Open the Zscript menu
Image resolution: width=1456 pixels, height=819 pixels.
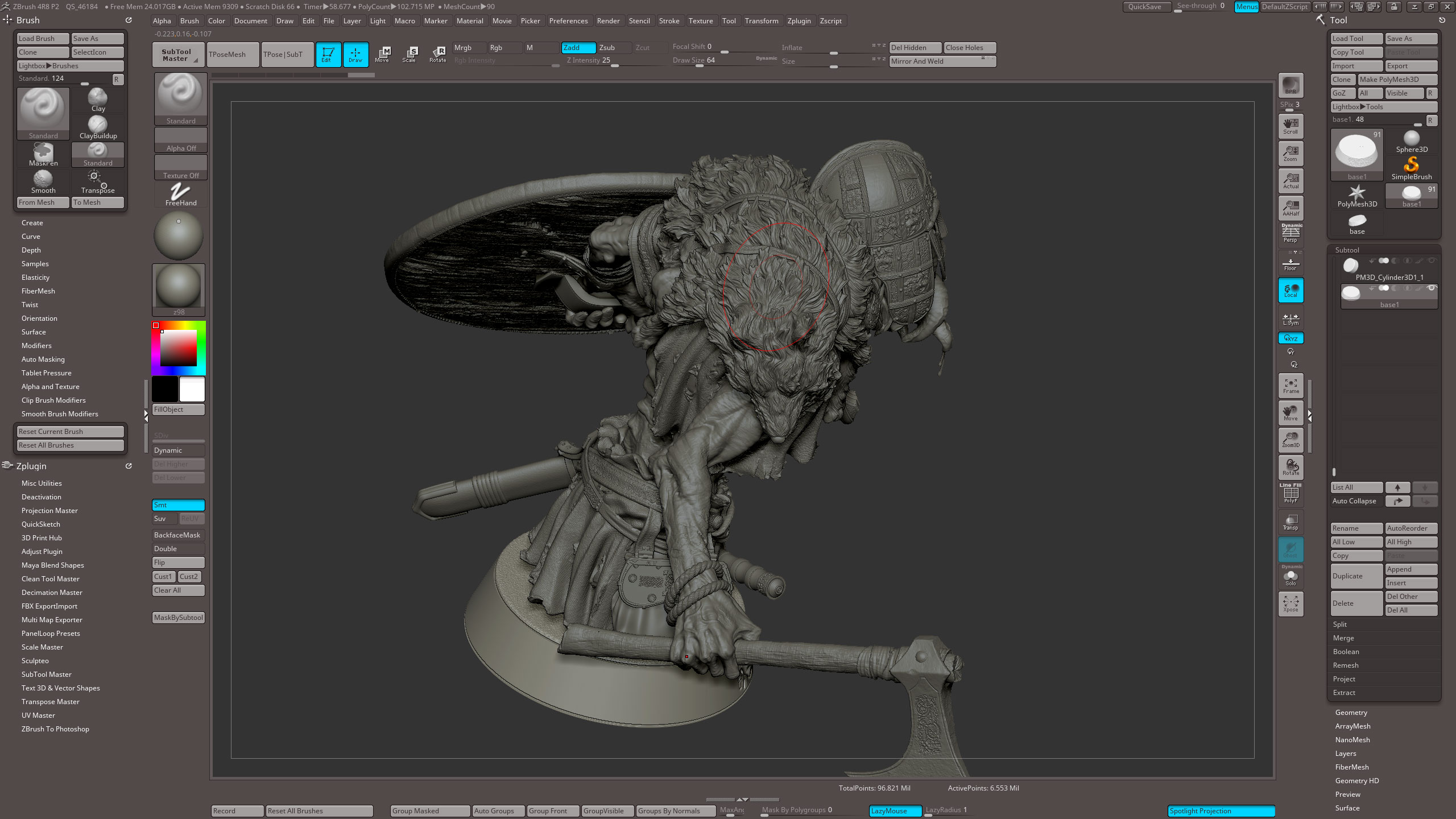831,21
